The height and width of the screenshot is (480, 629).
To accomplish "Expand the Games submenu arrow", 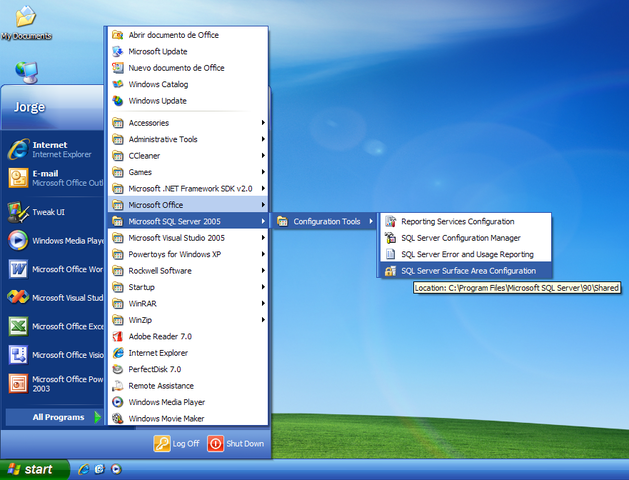I will click(x=263, y=172).
